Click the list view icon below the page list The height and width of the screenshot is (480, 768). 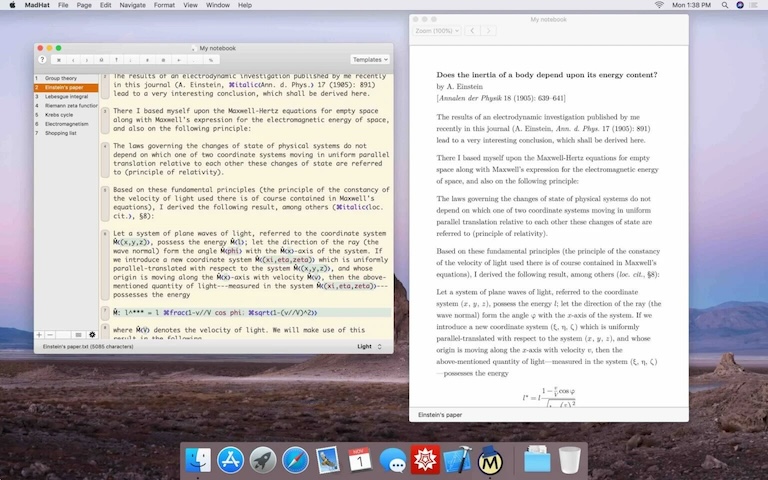pyautogui.click(x=78, y=335)
